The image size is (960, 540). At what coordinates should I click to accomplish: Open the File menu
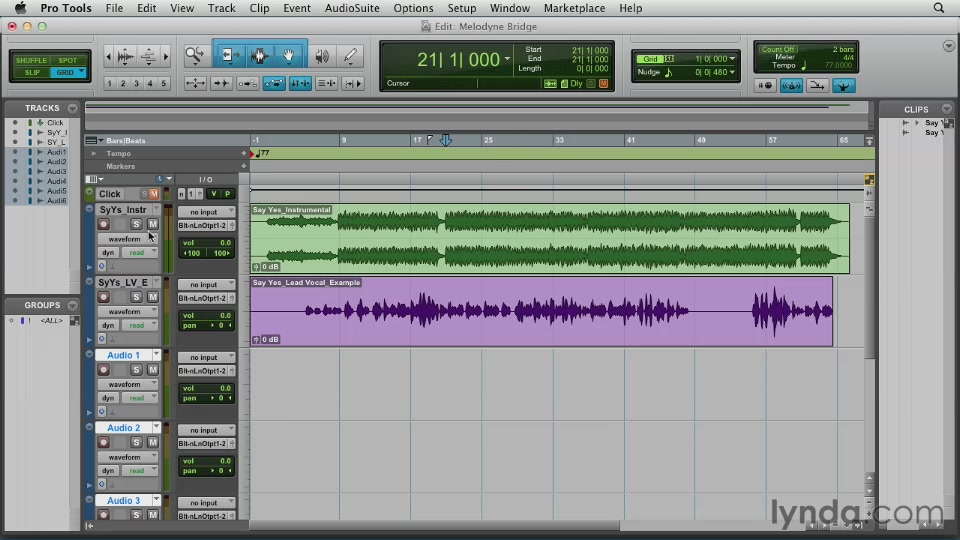click(x=114, y=8)
